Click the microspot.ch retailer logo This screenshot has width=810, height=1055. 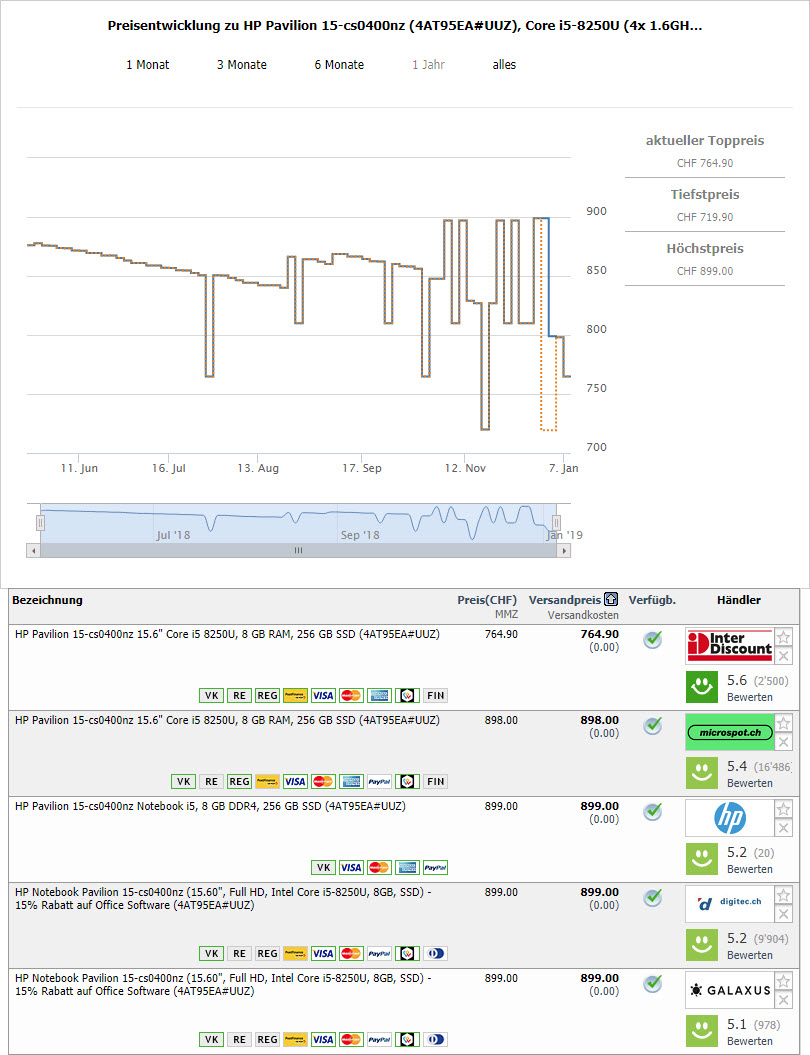729,732
